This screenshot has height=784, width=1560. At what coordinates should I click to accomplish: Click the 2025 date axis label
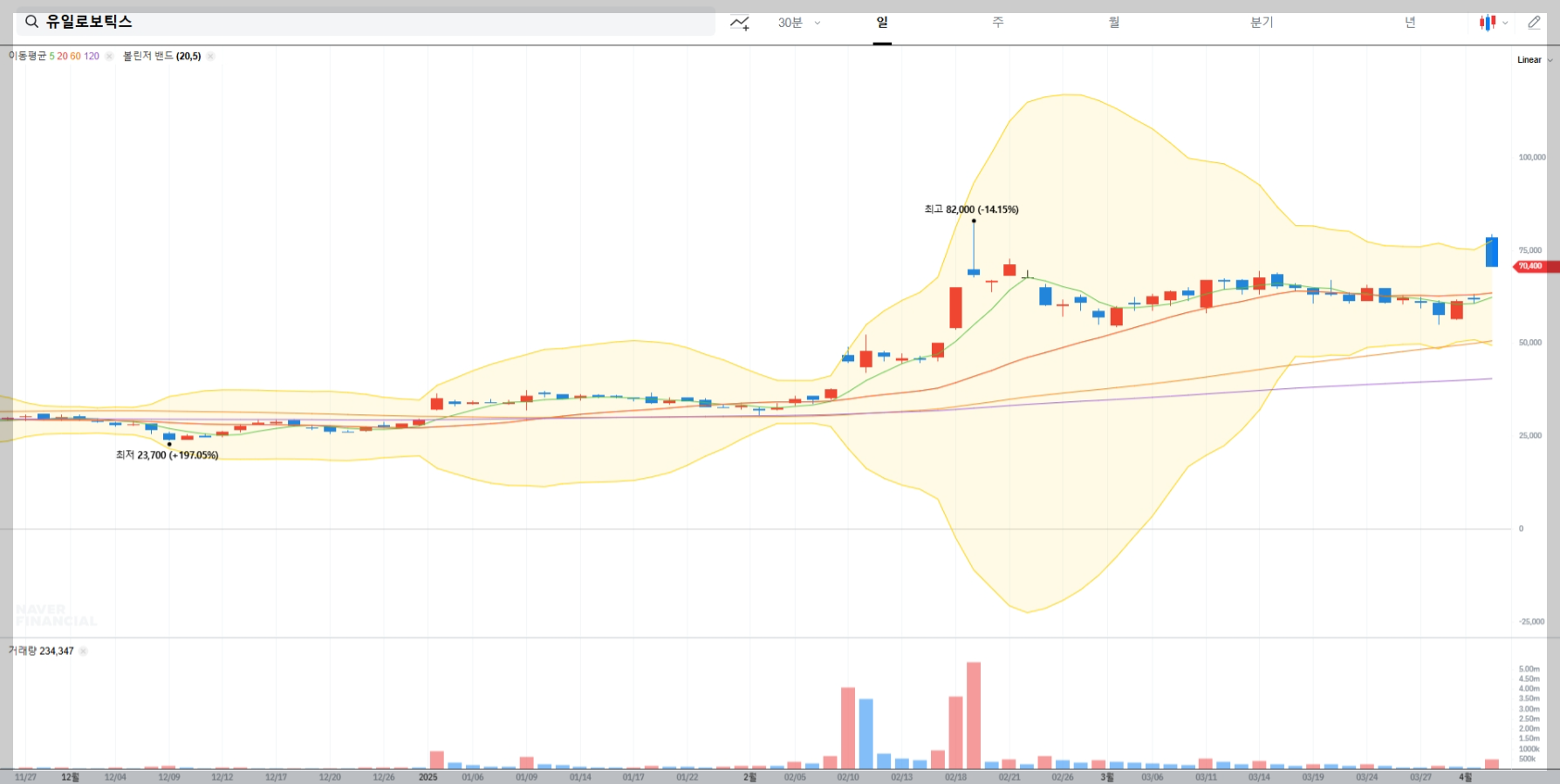pyautogui.click(x=428, y=777)
